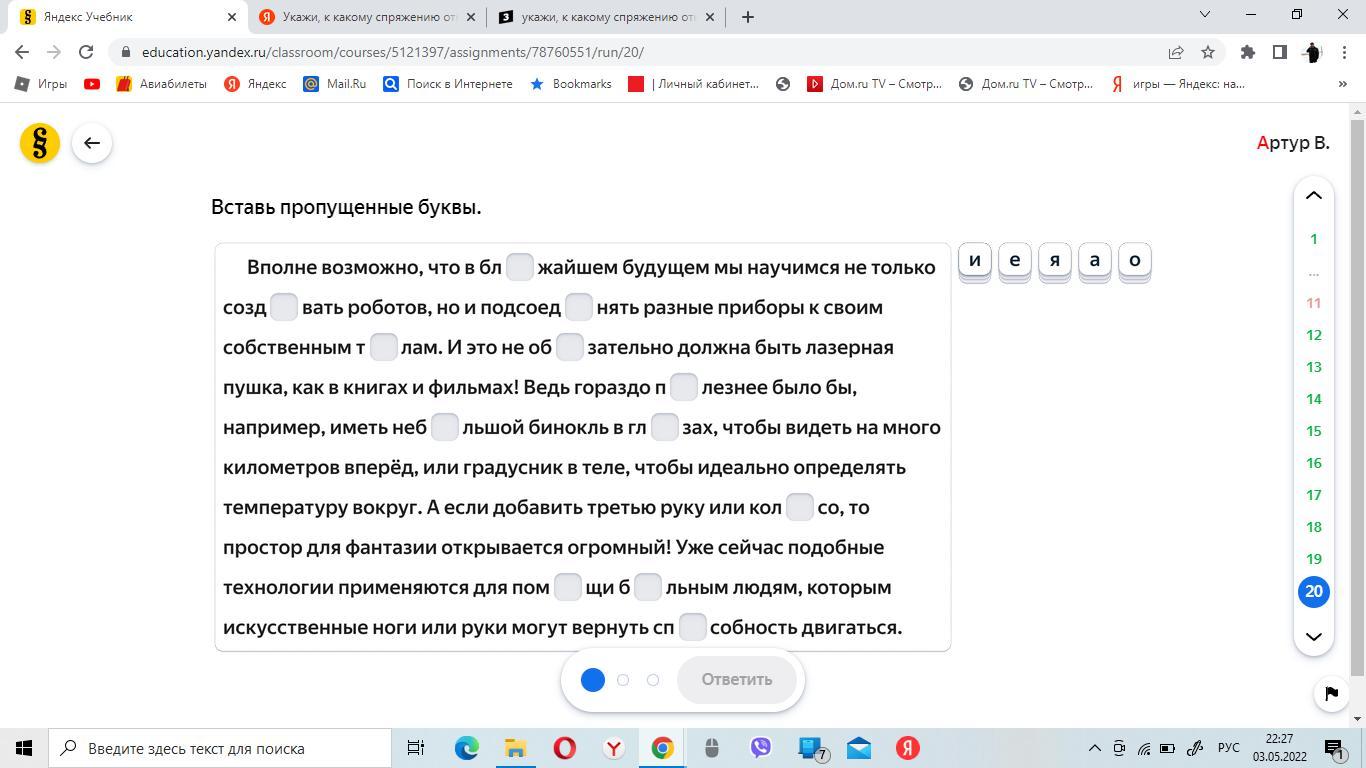Flag this task with the flag icon
This screenshot has width=1366, height=768.
[1331, 693]
